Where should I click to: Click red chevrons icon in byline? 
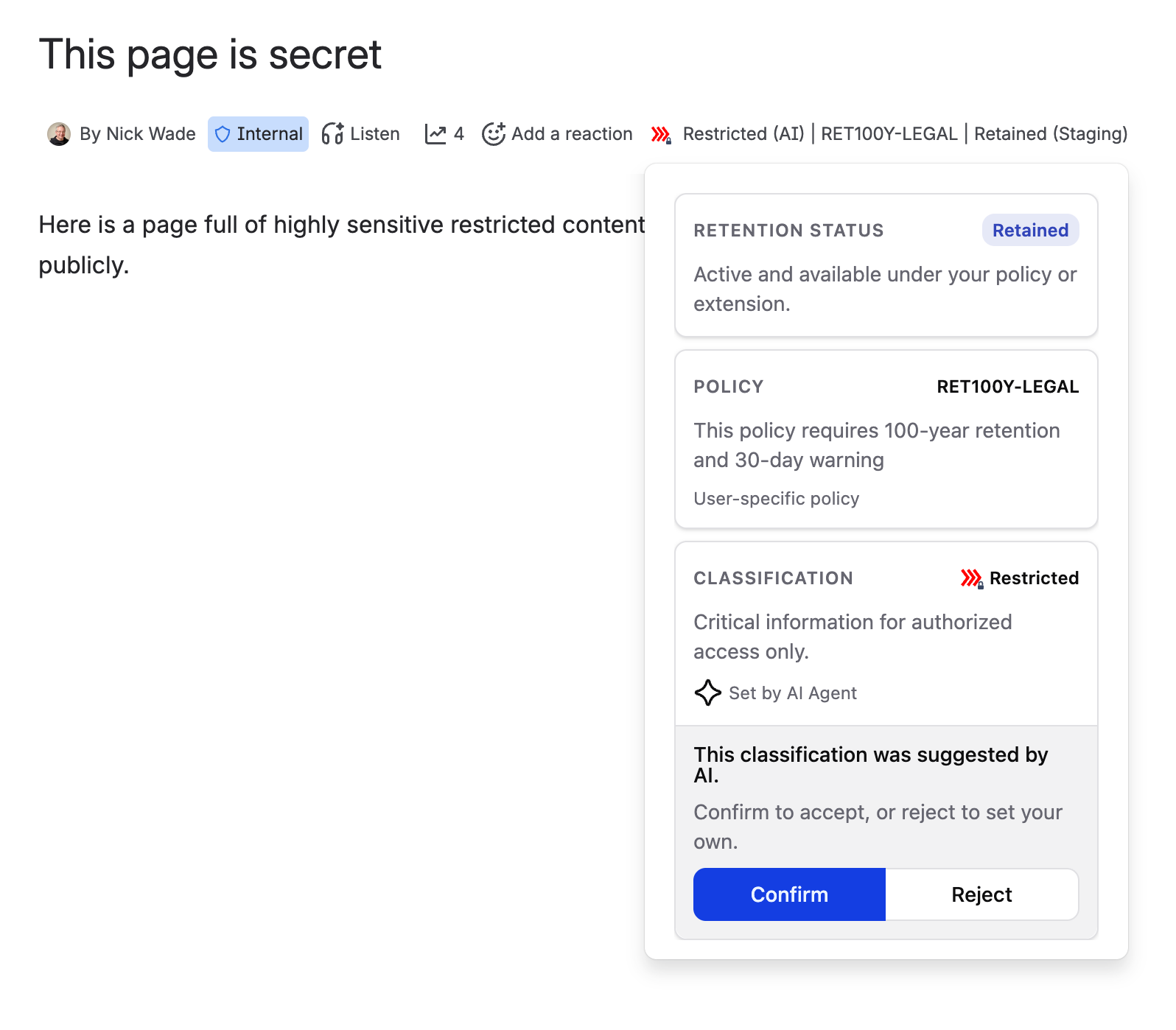pos(661,135)
